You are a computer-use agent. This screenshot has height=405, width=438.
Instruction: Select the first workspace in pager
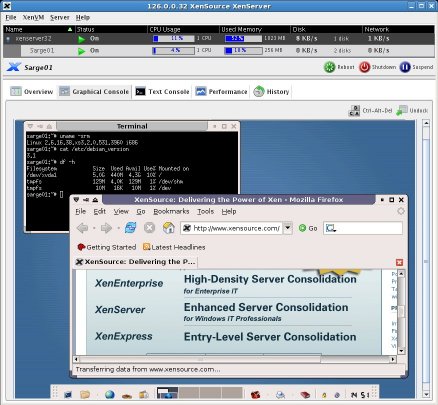coord(167,393)
